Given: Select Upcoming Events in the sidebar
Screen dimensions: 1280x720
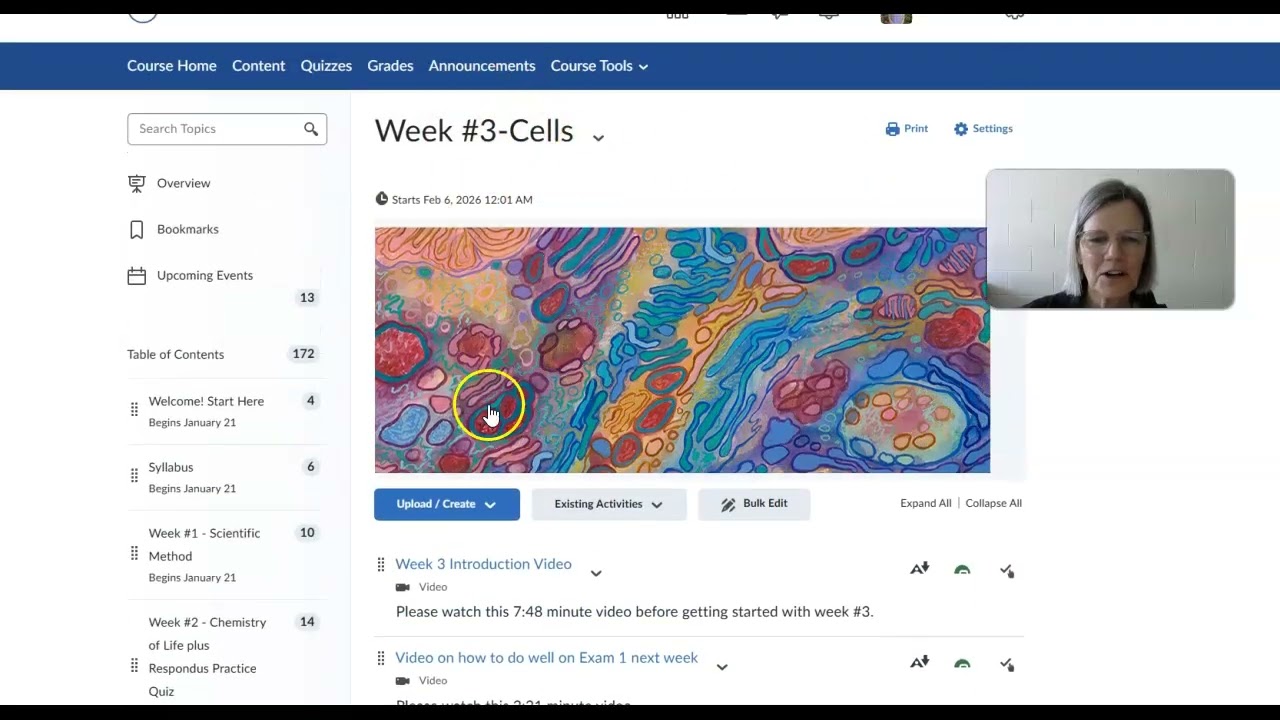Looking at the screenshot, I should coord(205,275).
